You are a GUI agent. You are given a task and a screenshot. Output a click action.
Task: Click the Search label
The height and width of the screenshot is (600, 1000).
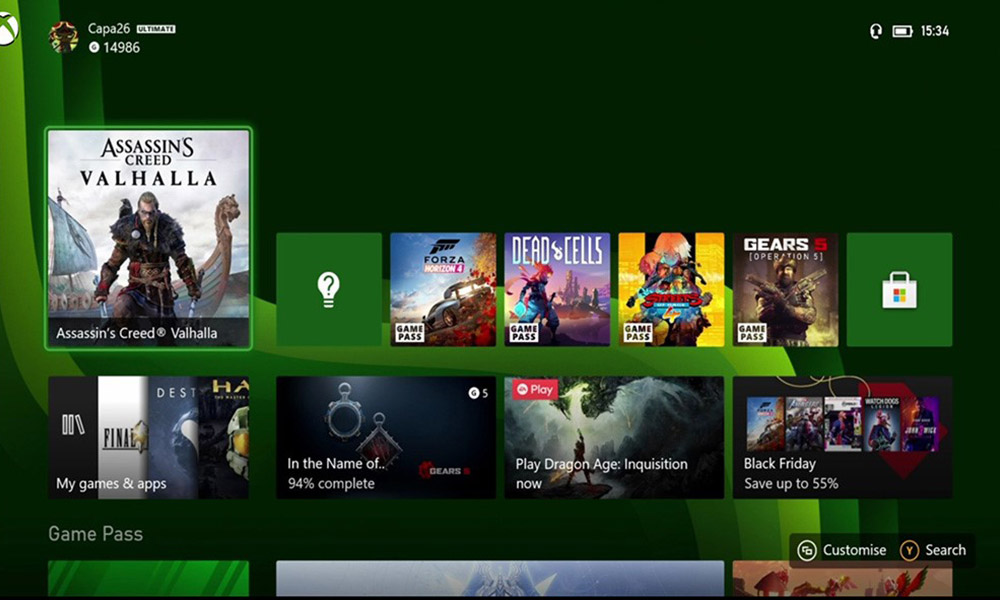click(946, 550)
